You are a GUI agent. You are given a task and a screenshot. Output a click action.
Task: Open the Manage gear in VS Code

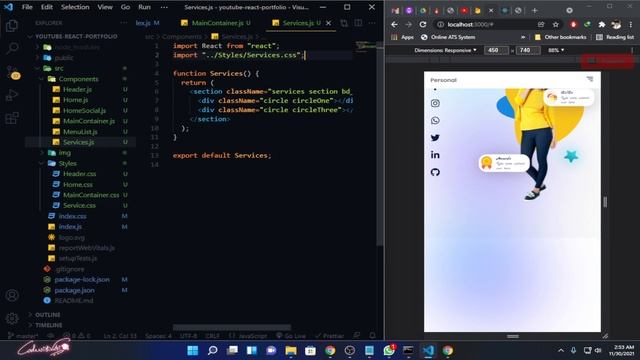pos(12,318)
